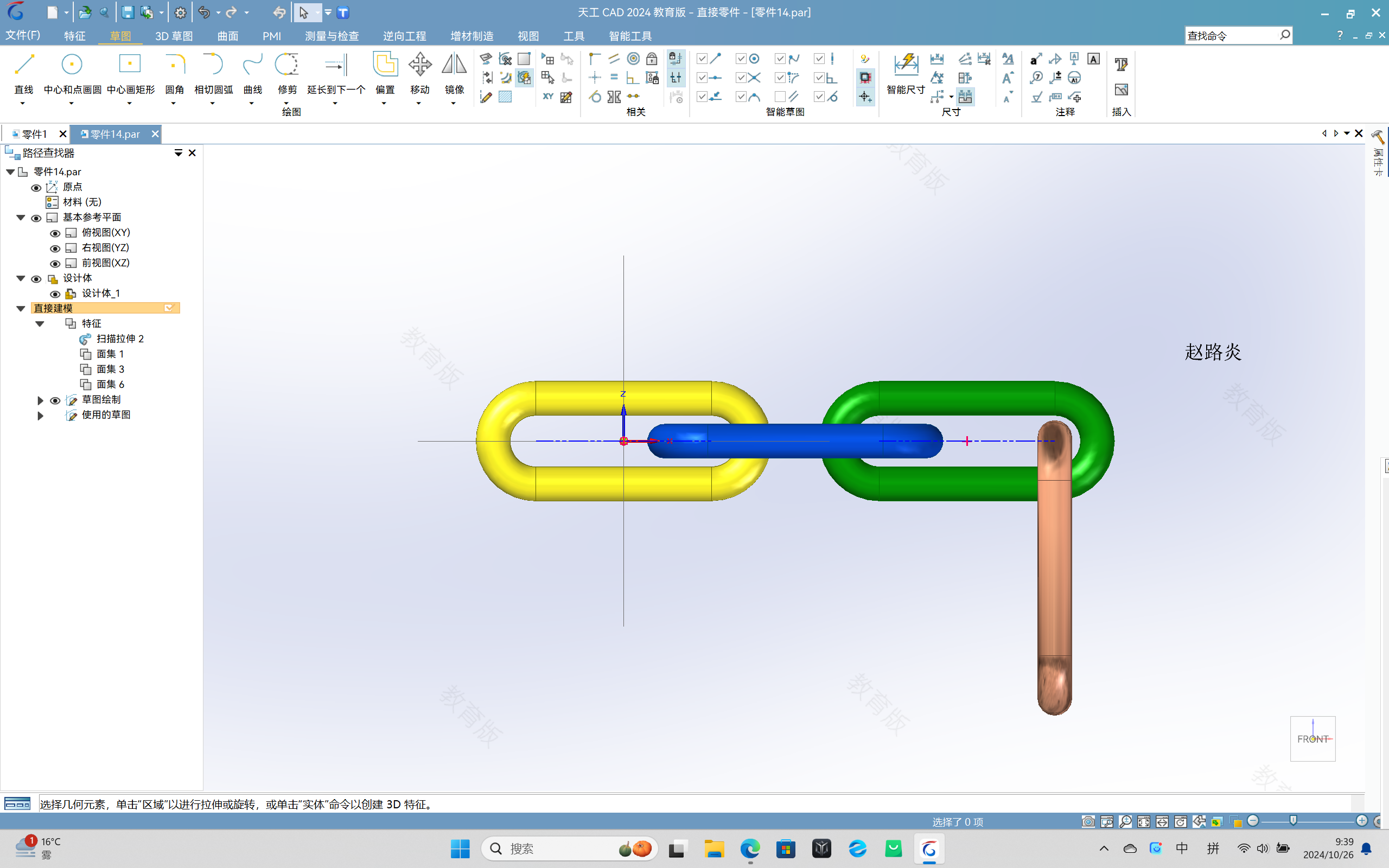Enable the unchecked parallel IntelliSketch checkbox

780,97
